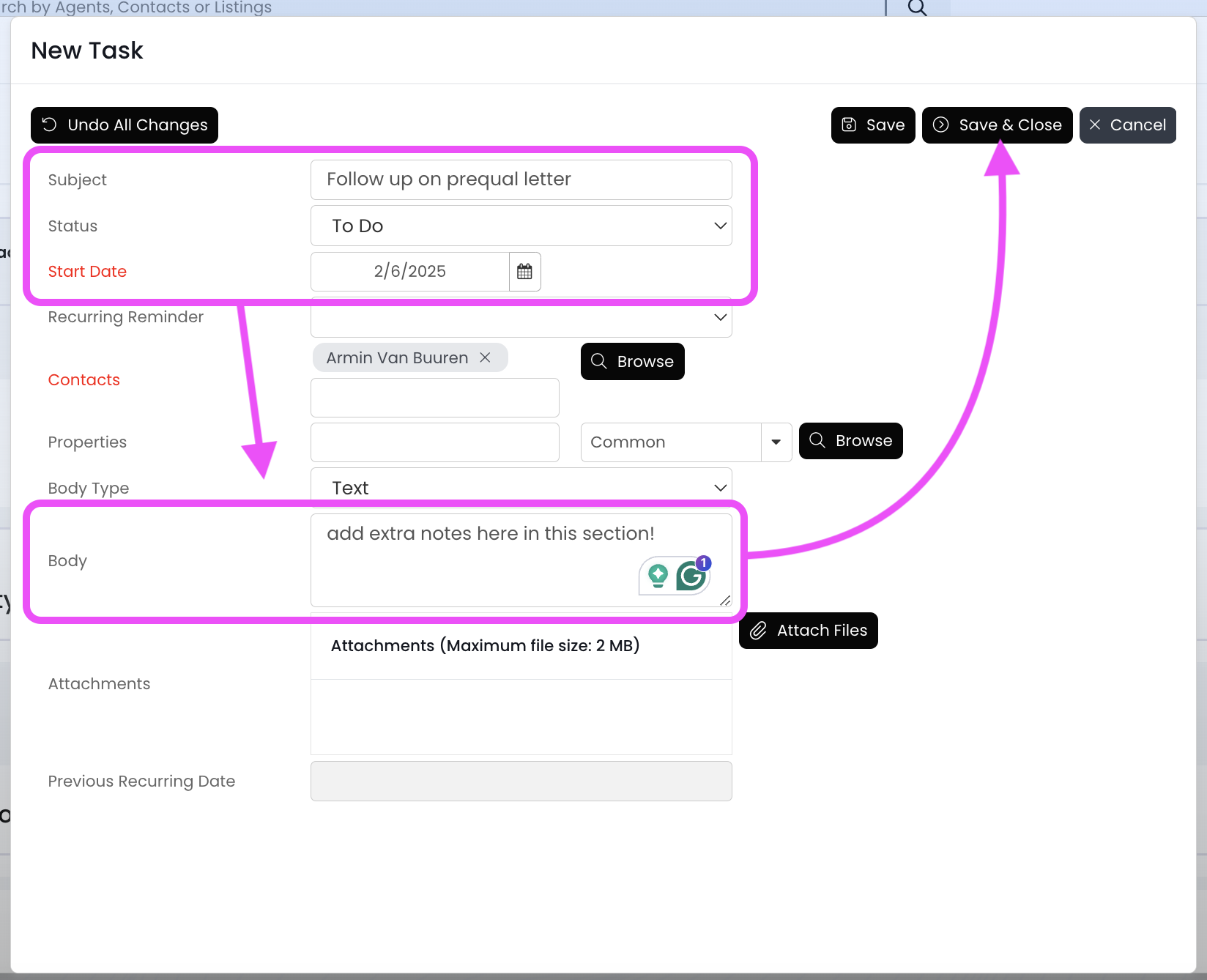This screenshot has width=1207, height=980.
Task: Click the Subject text field
Action: pos(521,180)
